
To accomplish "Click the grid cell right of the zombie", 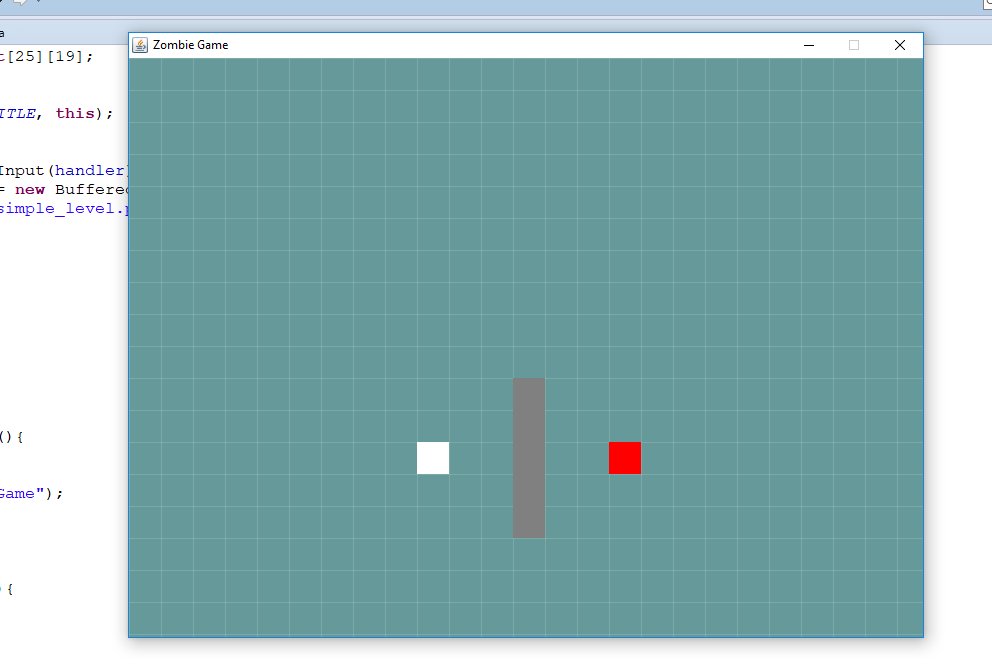I will coord(657,457).
